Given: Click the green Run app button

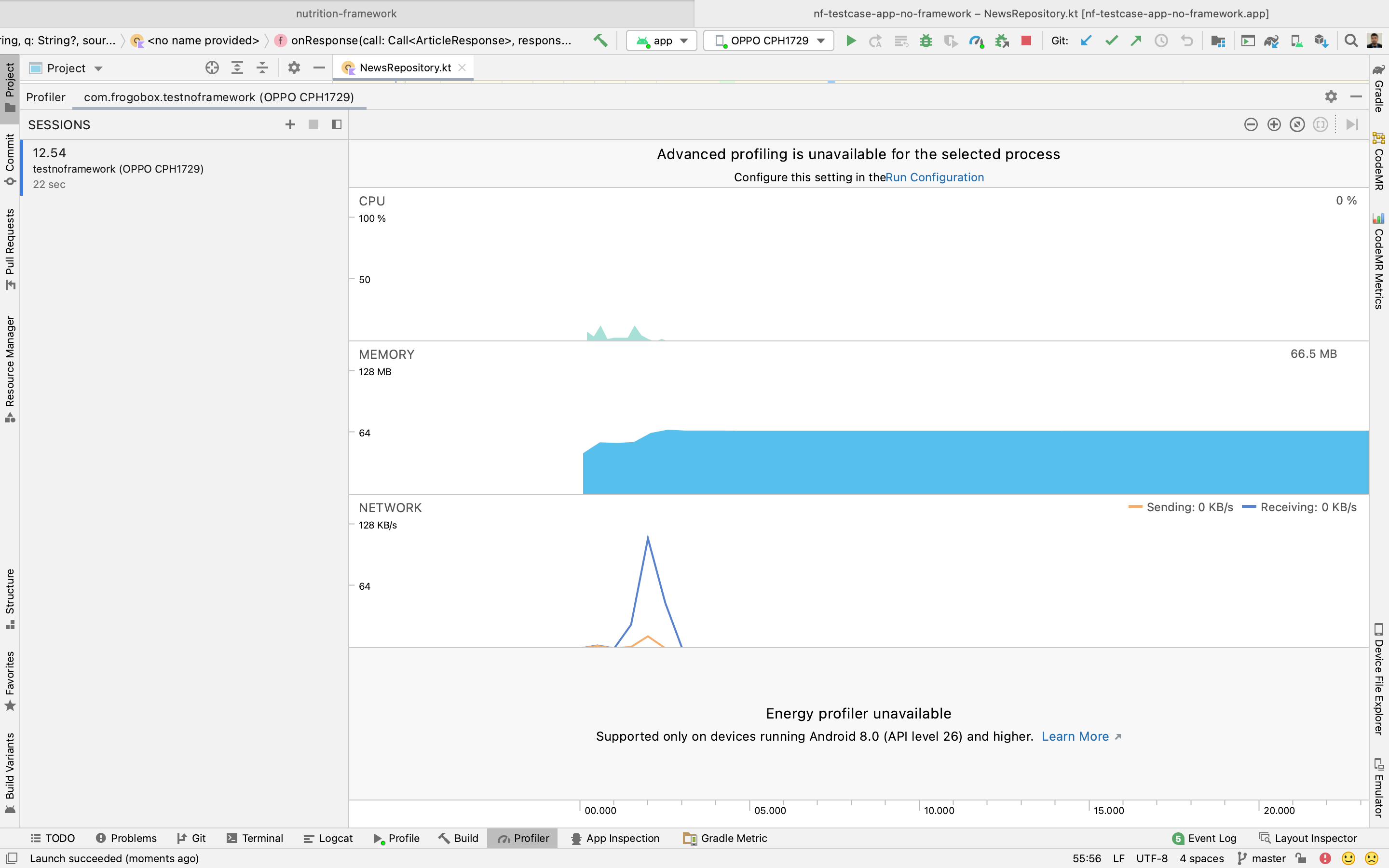Looking at the screenshot, I should (x=851, y=41).
